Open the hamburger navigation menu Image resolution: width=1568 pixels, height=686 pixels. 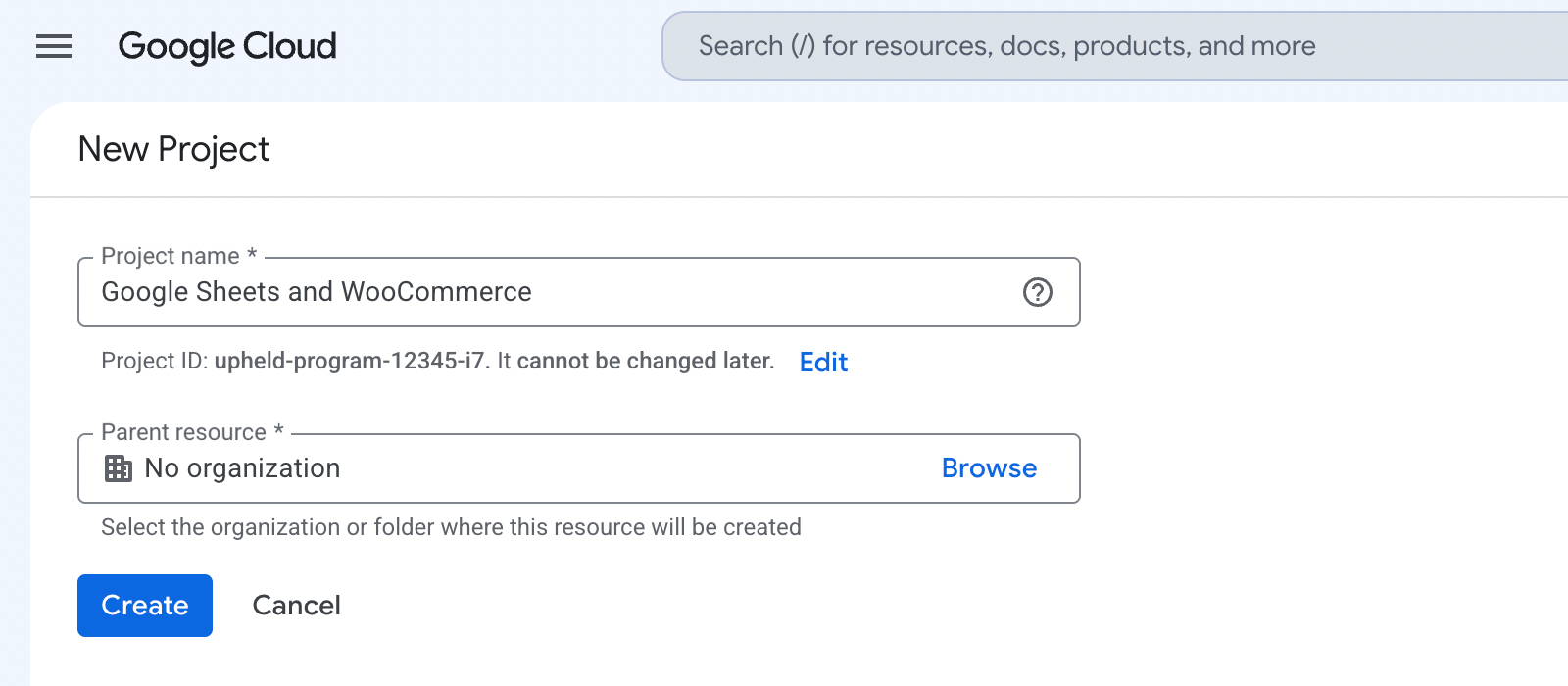[54, 46]
